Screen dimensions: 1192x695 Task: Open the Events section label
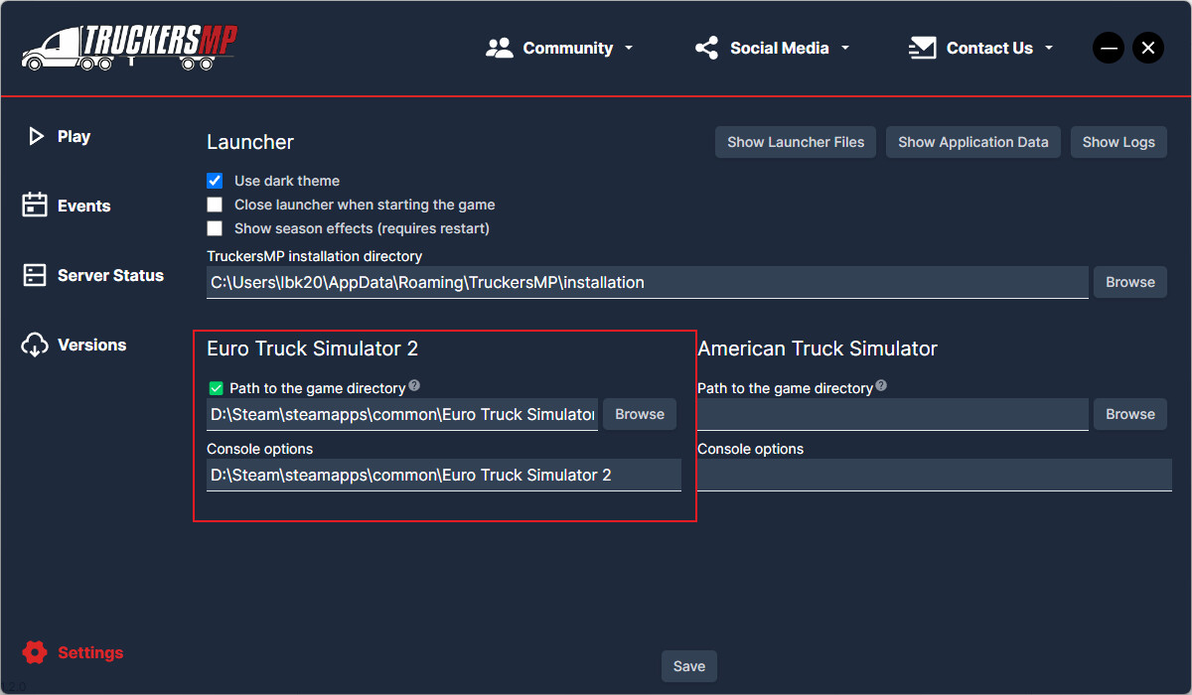coord(84,206)
